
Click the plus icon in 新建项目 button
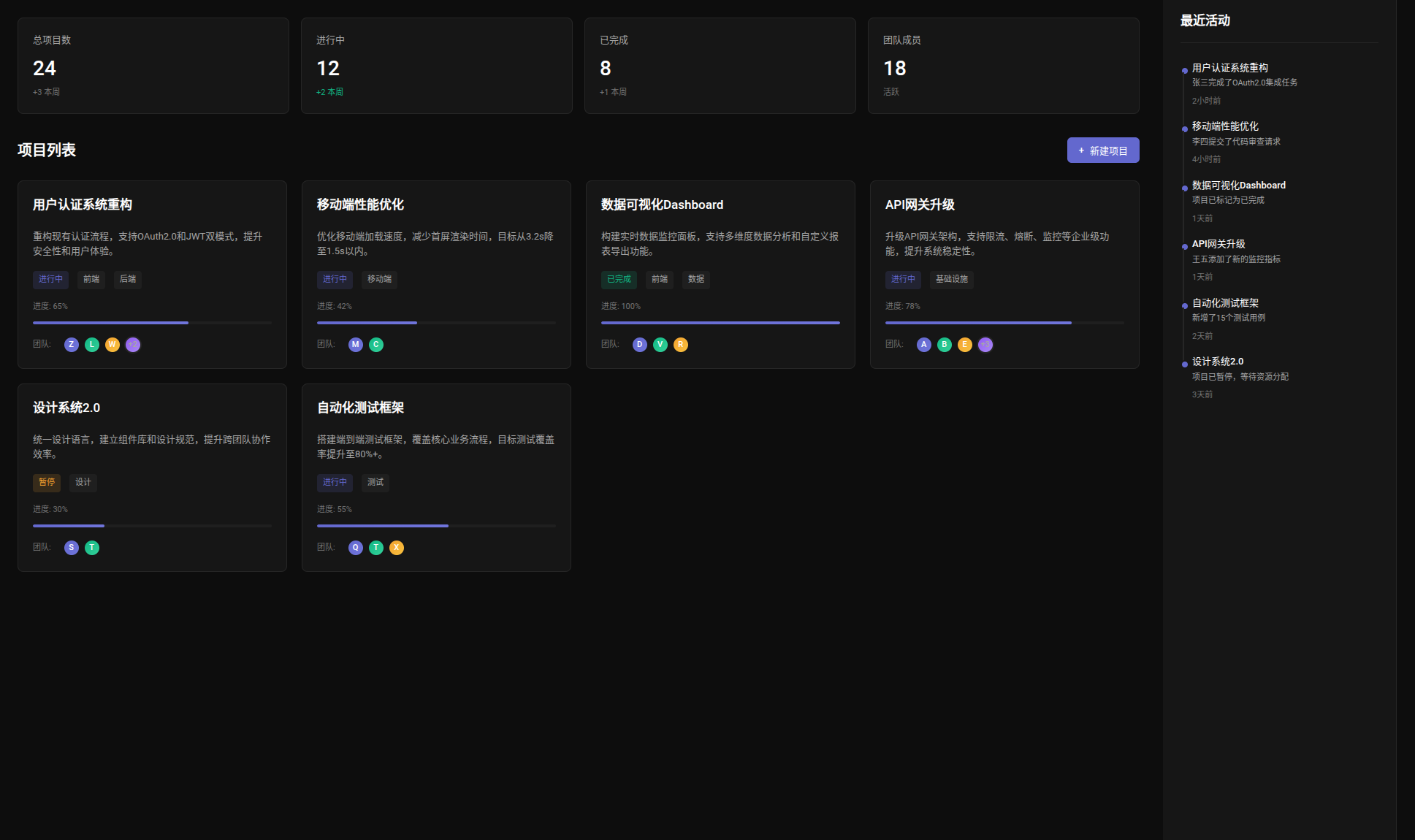tap(1081, 150)
